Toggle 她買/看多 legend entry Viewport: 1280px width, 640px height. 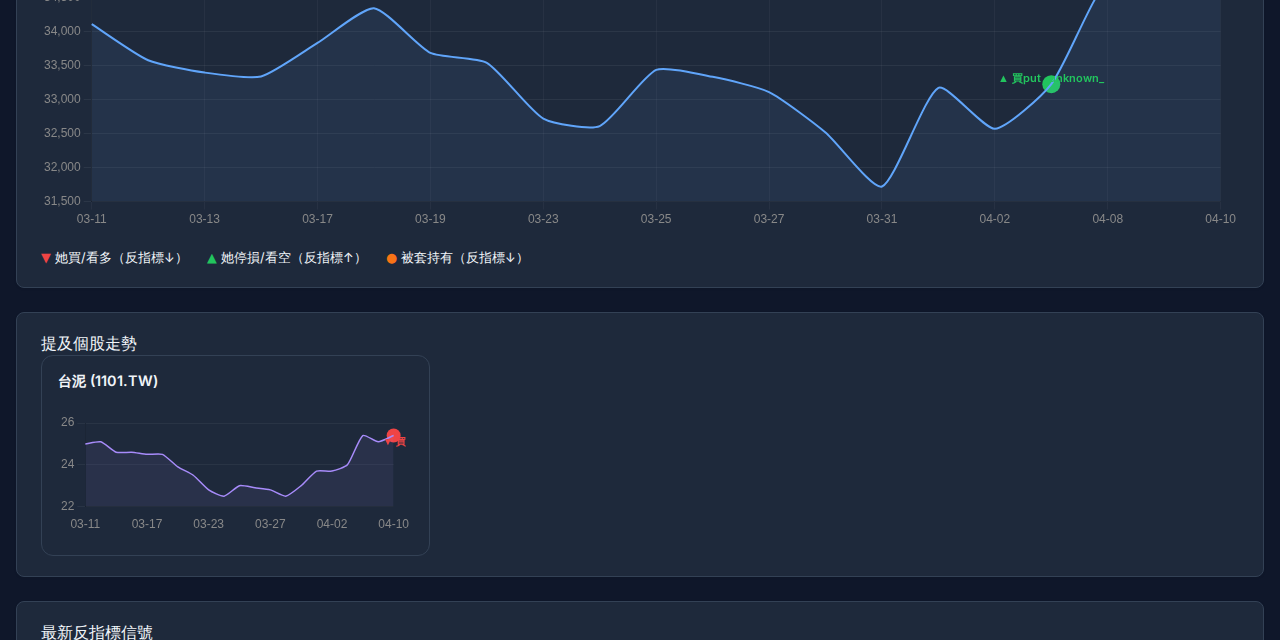[112, 258]
